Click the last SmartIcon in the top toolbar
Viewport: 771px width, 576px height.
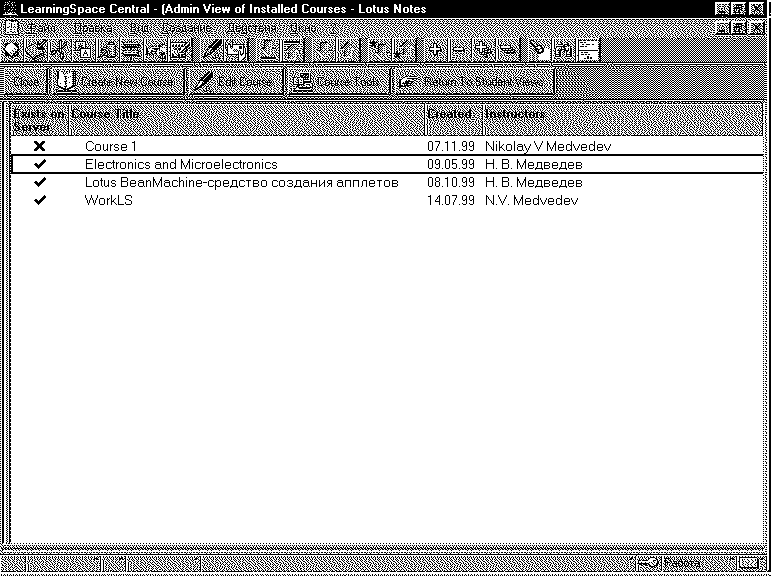click(x=588, y=50)
